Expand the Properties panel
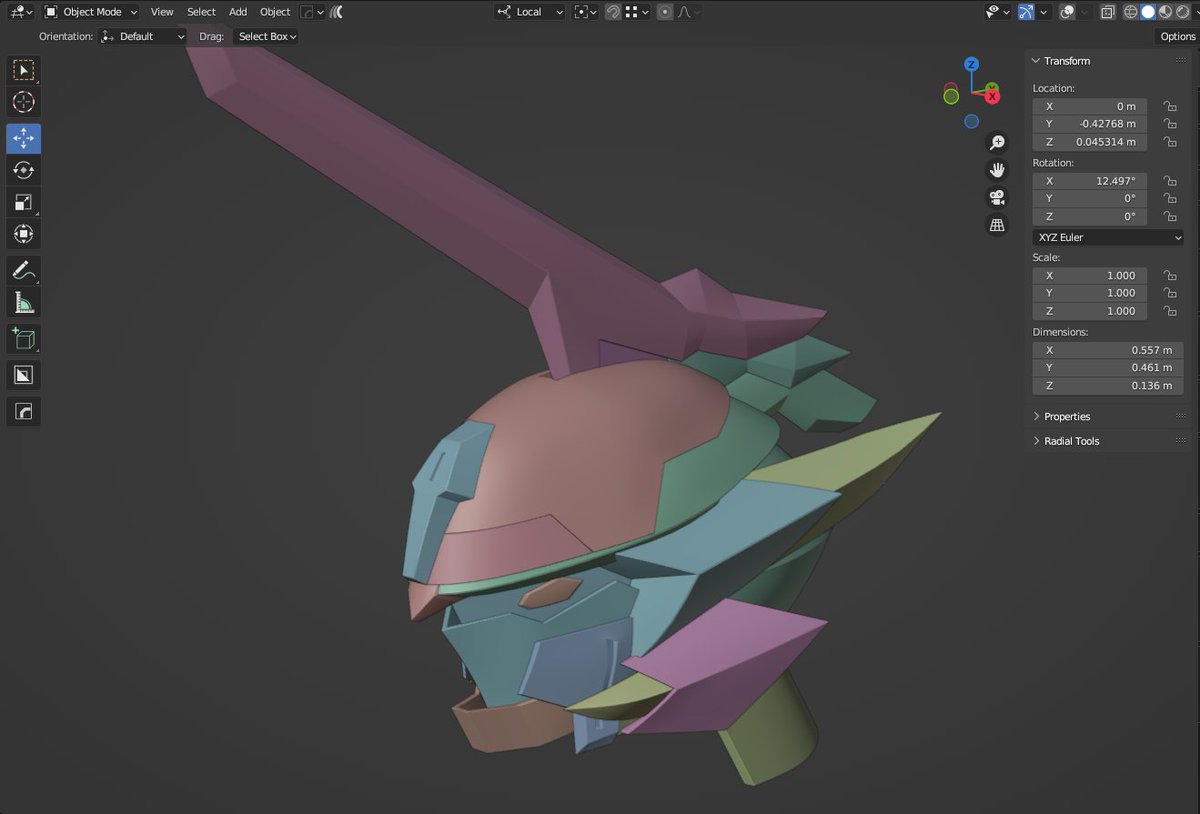 1066,416
